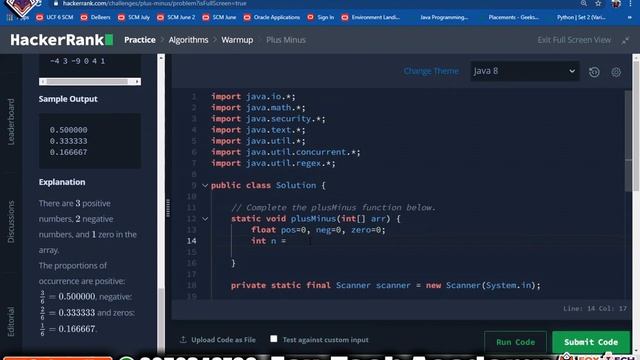The image size is (640, 360).
Task: Go to the Algorithms breadcrumb
Action: pyautogui.click(x=188, y=40)
